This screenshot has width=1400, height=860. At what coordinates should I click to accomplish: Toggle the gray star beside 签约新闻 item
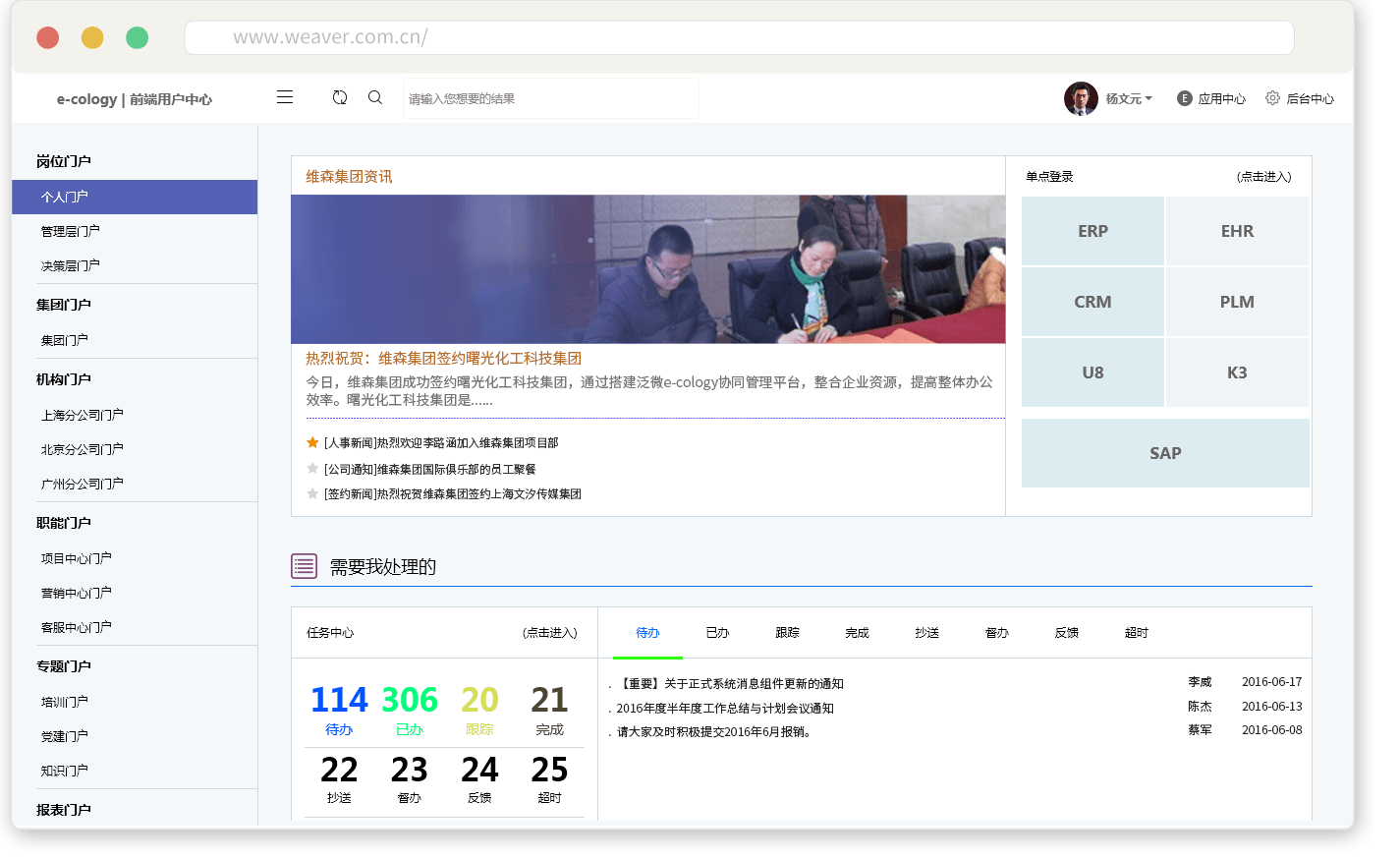312,493
